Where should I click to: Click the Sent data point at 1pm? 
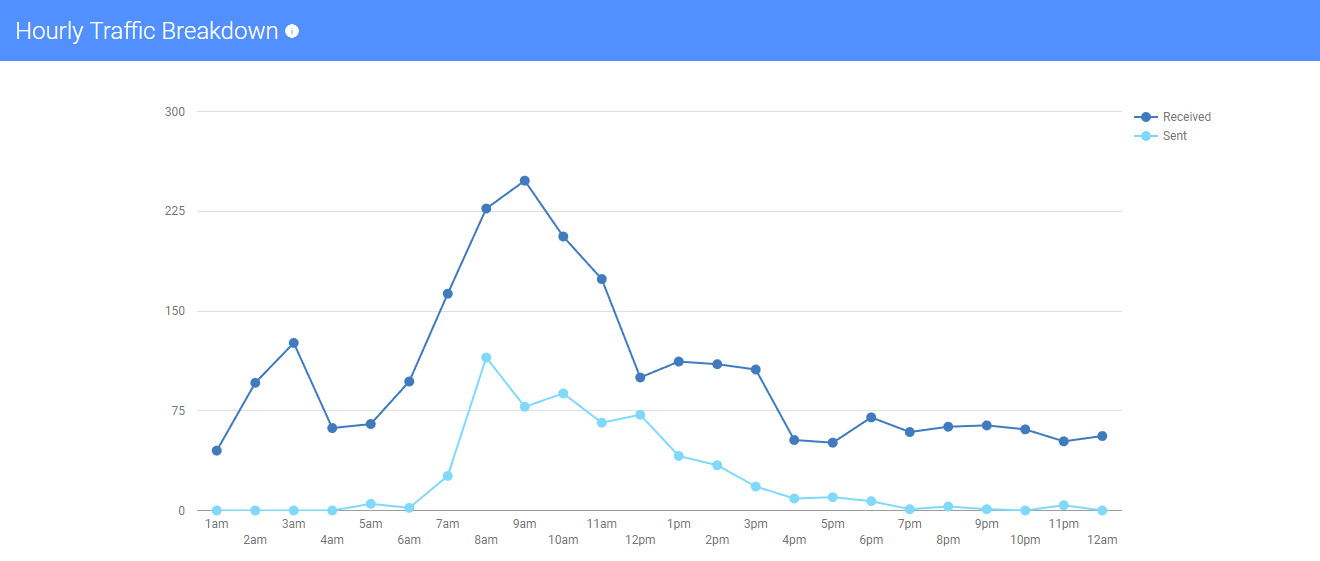(x=679, y=456)
